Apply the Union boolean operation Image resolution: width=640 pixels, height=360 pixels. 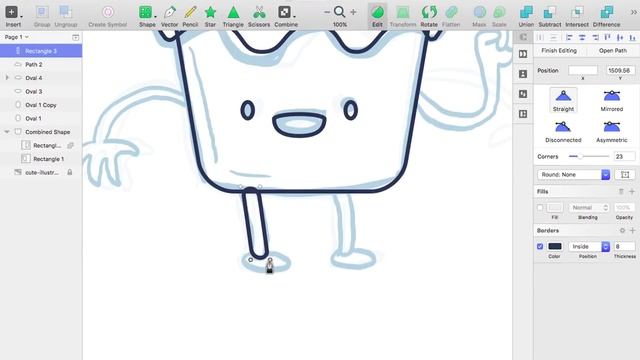tap(526, 16)
